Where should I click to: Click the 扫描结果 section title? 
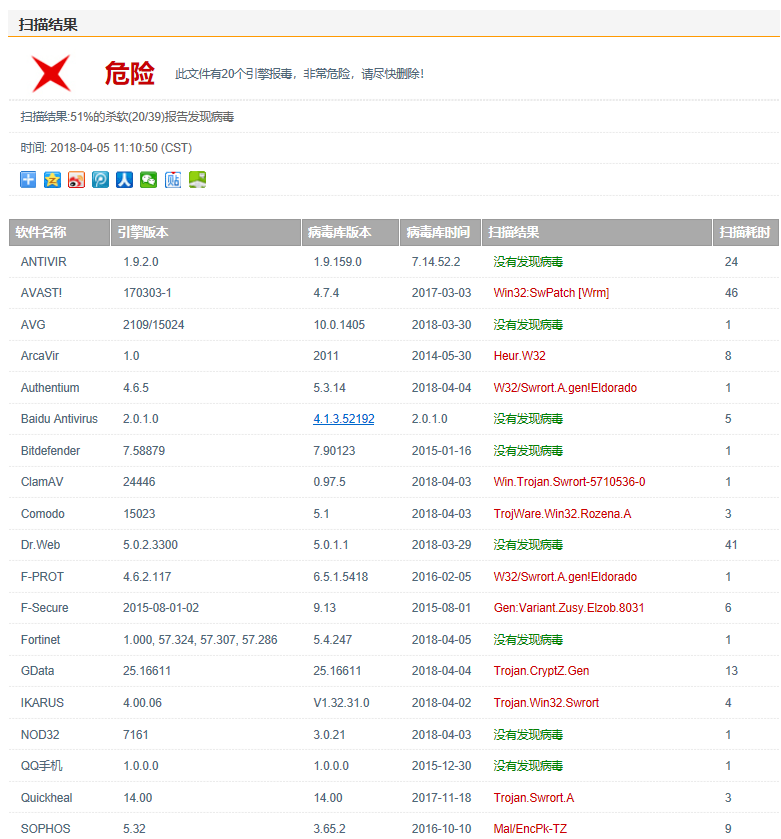[x=48, y=25]
